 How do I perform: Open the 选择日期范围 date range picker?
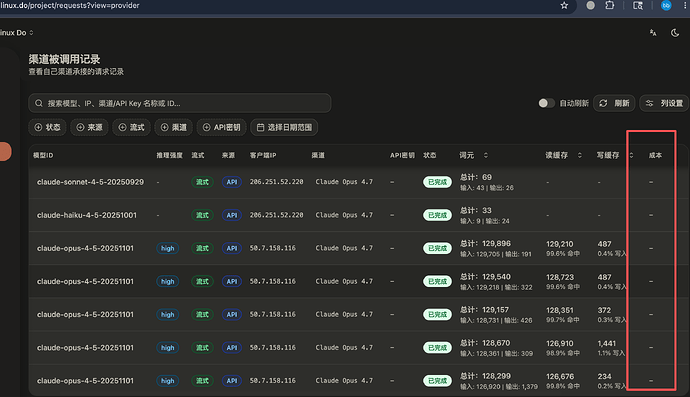pos(284,127)
